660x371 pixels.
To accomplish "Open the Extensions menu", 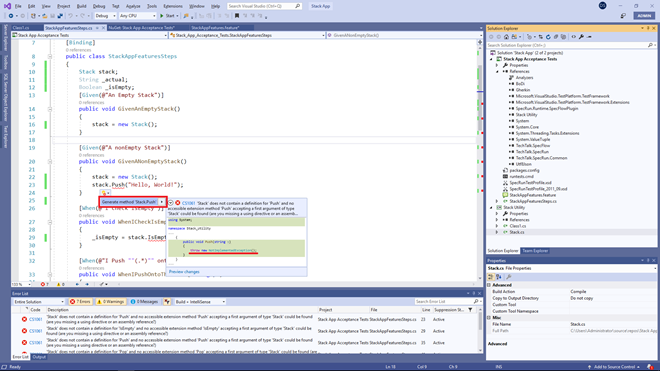I will pos(173,6).
